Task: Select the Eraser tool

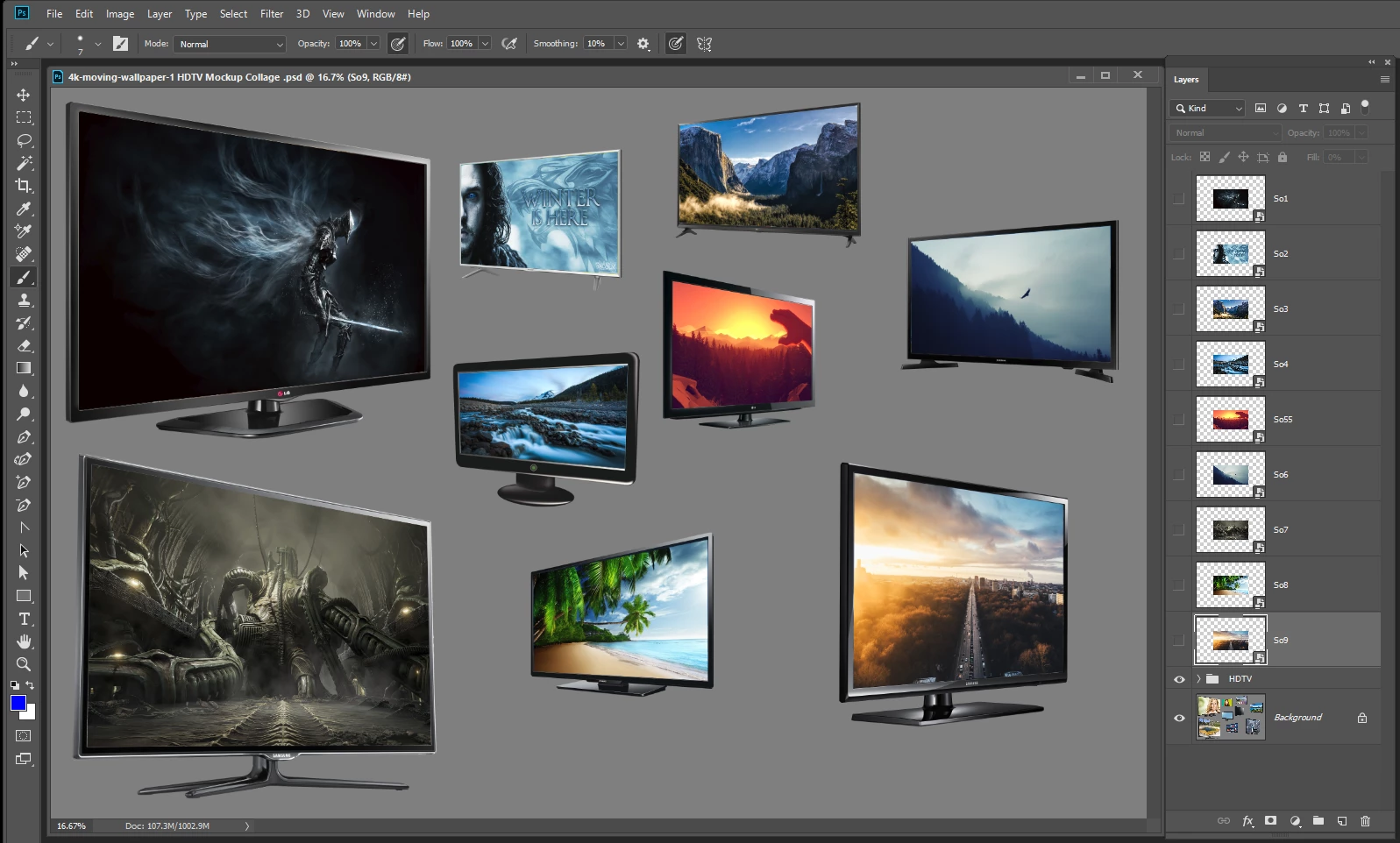Action: [x=24, y=345]
